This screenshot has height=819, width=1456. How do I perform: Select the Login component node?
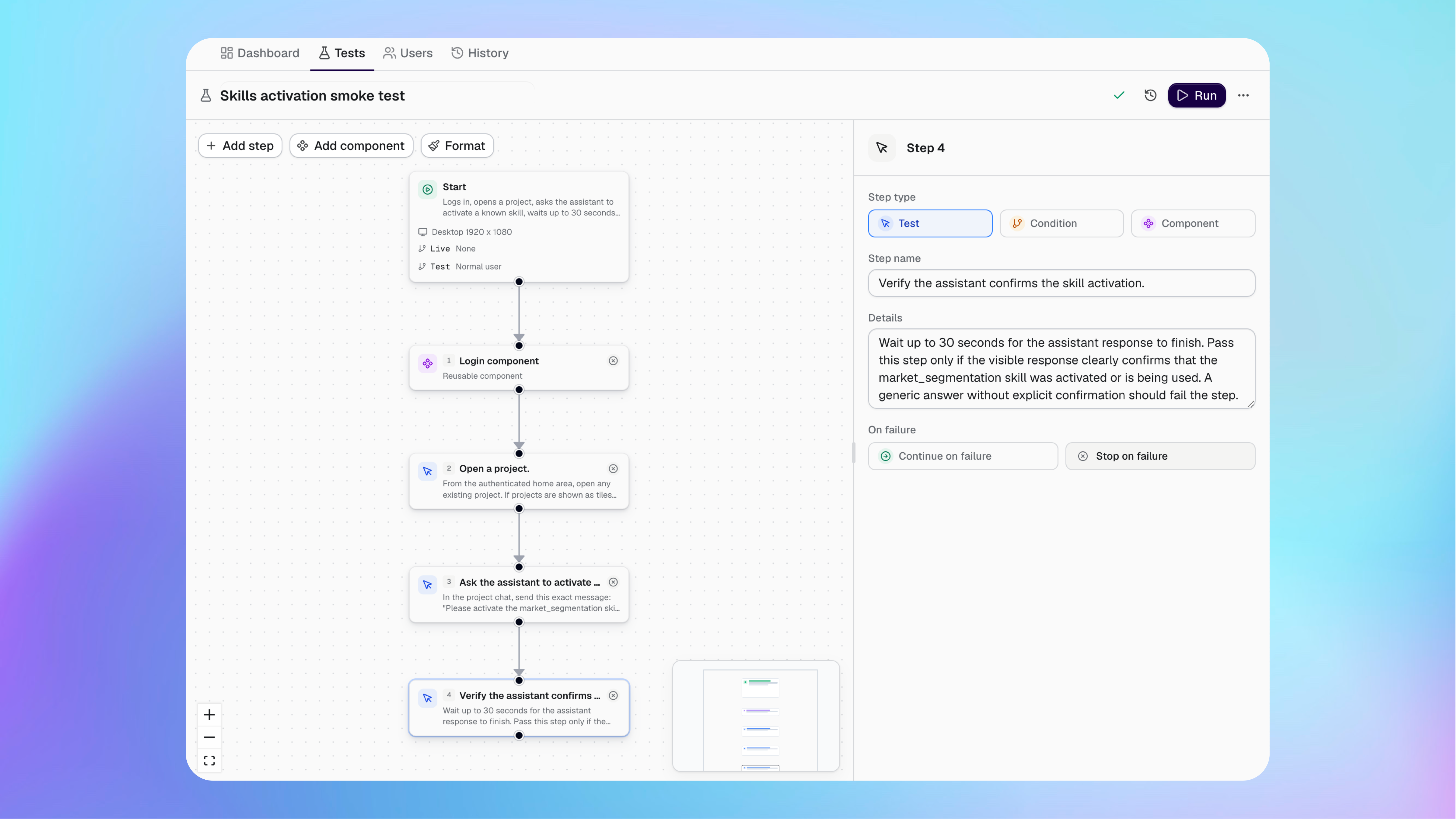click(x=519, y=368)
